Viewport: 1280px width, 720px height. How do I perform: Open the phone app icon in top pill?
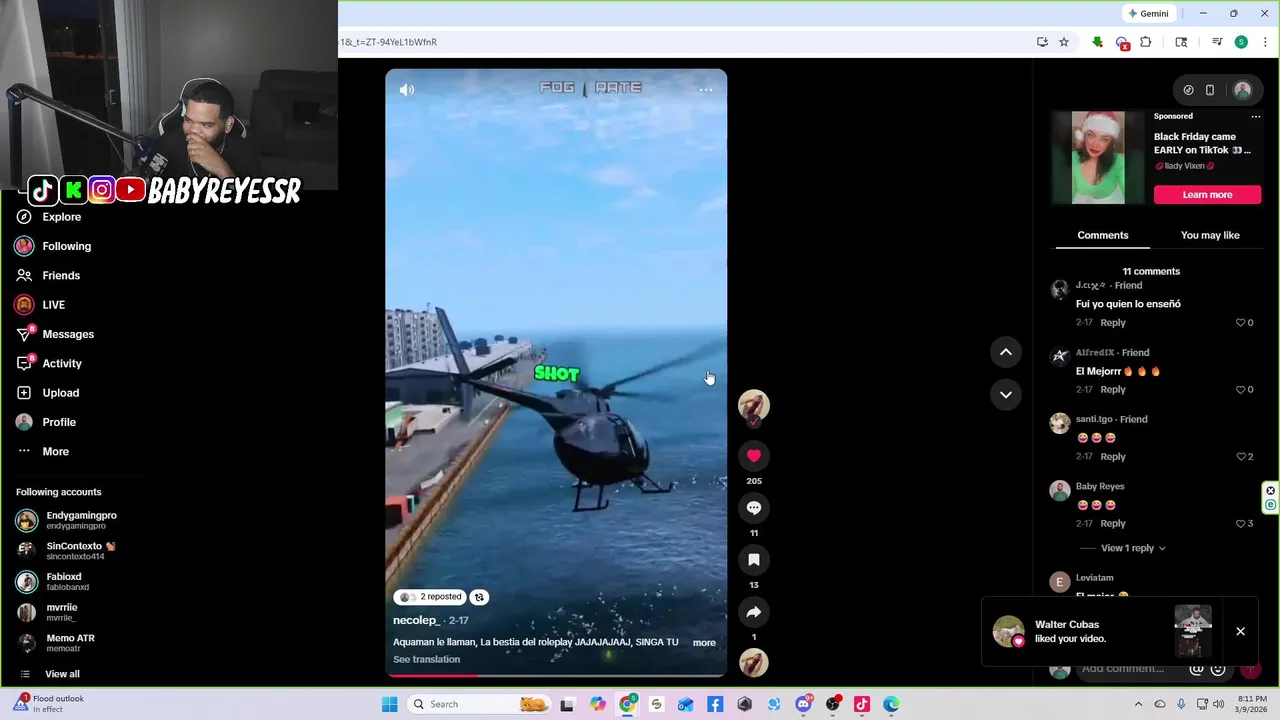tap(1210, 90)
